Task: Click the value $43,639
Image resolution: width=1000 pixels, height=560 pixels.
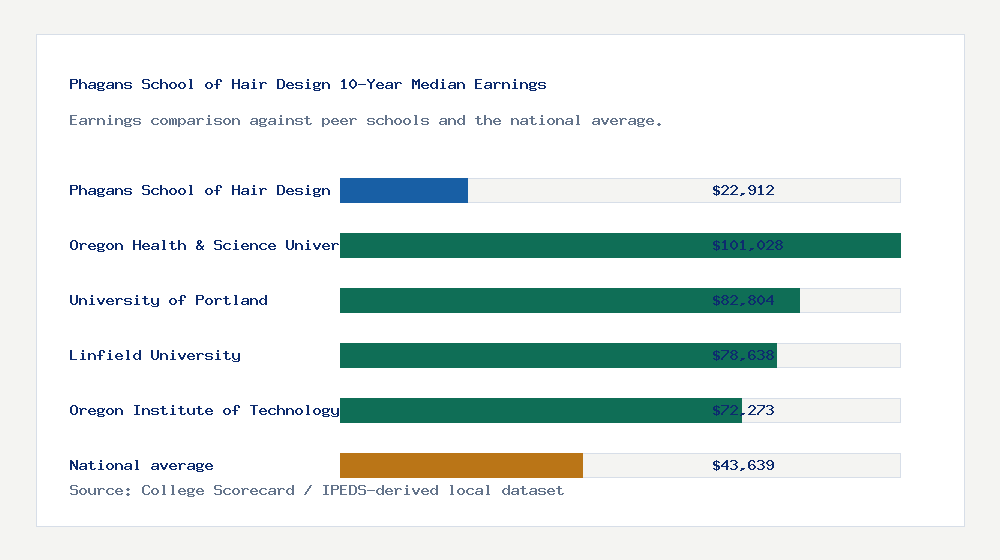Action: [x=743, y=465]
